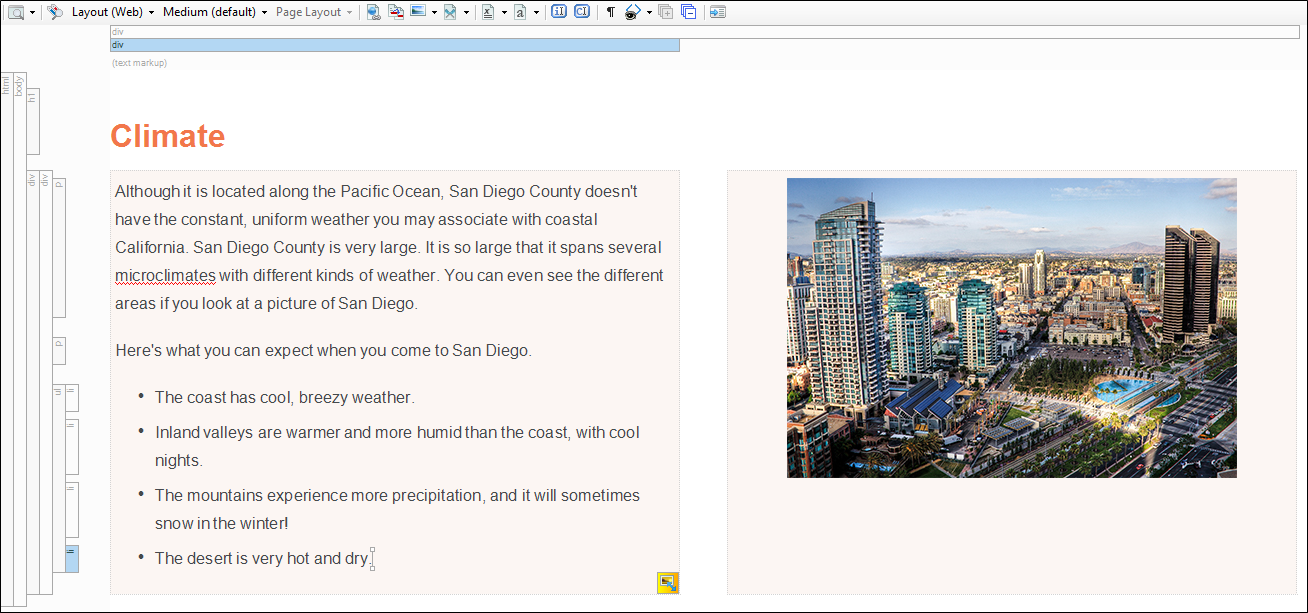Click the (text markup) label
Viewport: 1308px width, 613px height.
click(x=139, y=63)
